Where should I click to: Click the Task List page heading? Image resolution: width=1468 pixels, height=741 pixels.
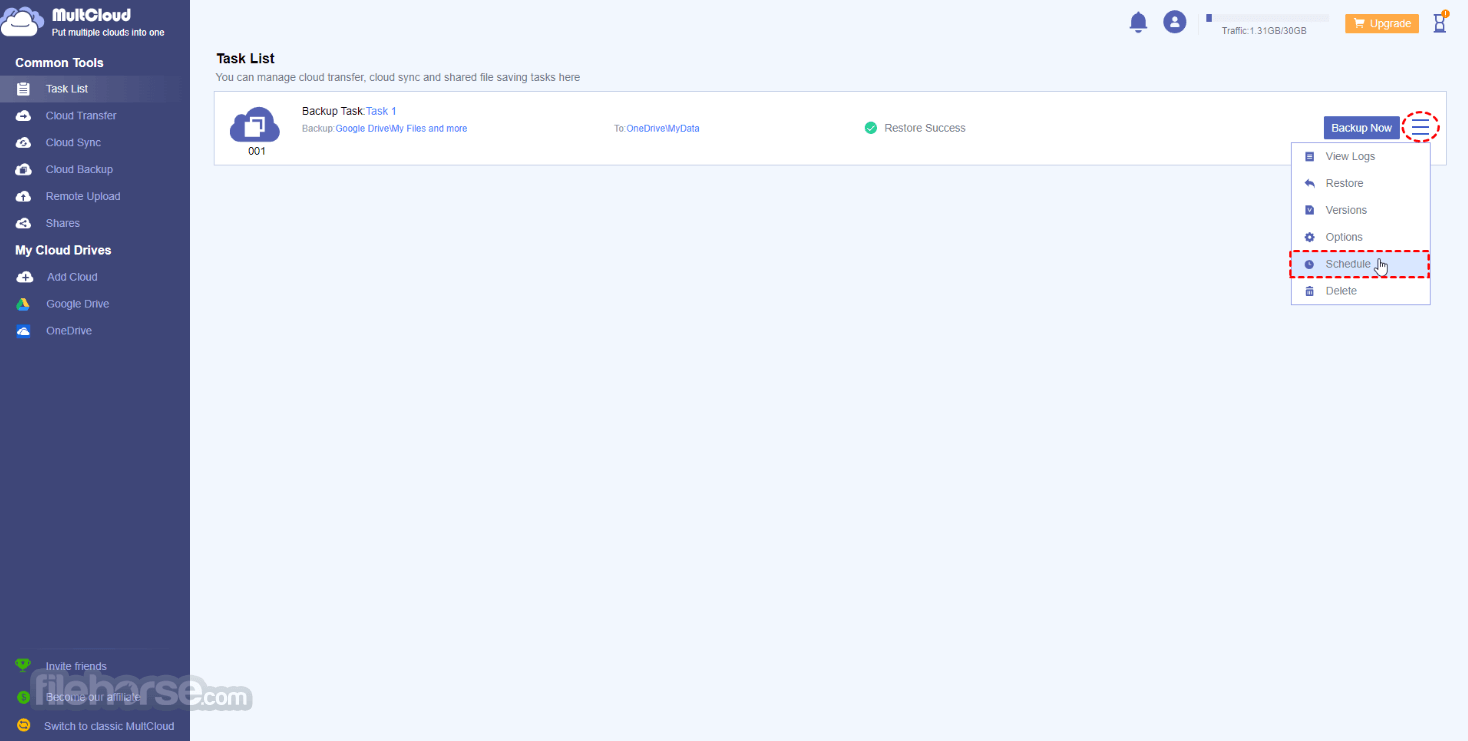point(245,59)
